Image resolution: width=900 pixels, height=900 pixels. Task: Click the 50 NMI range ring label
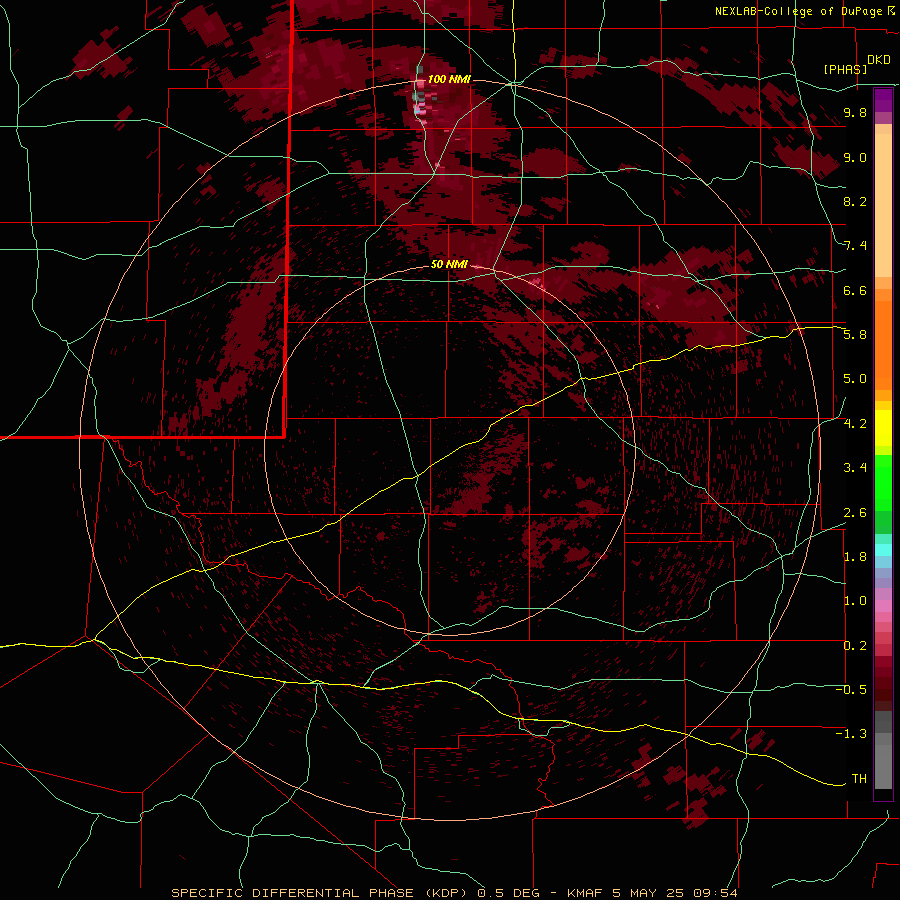point(449,264)
